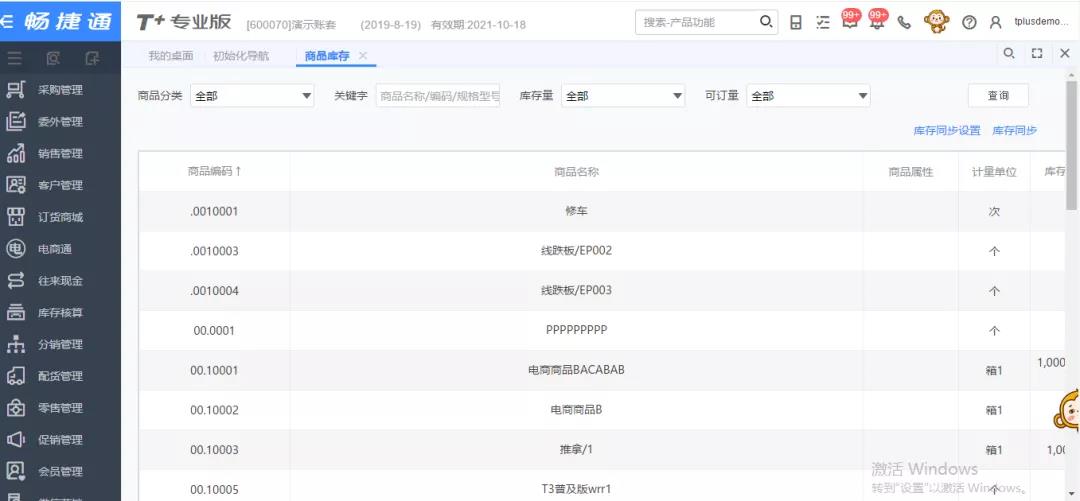Open 客户管理 module
The width and height of the screenshot is (1080, 501).
point(60,185)
